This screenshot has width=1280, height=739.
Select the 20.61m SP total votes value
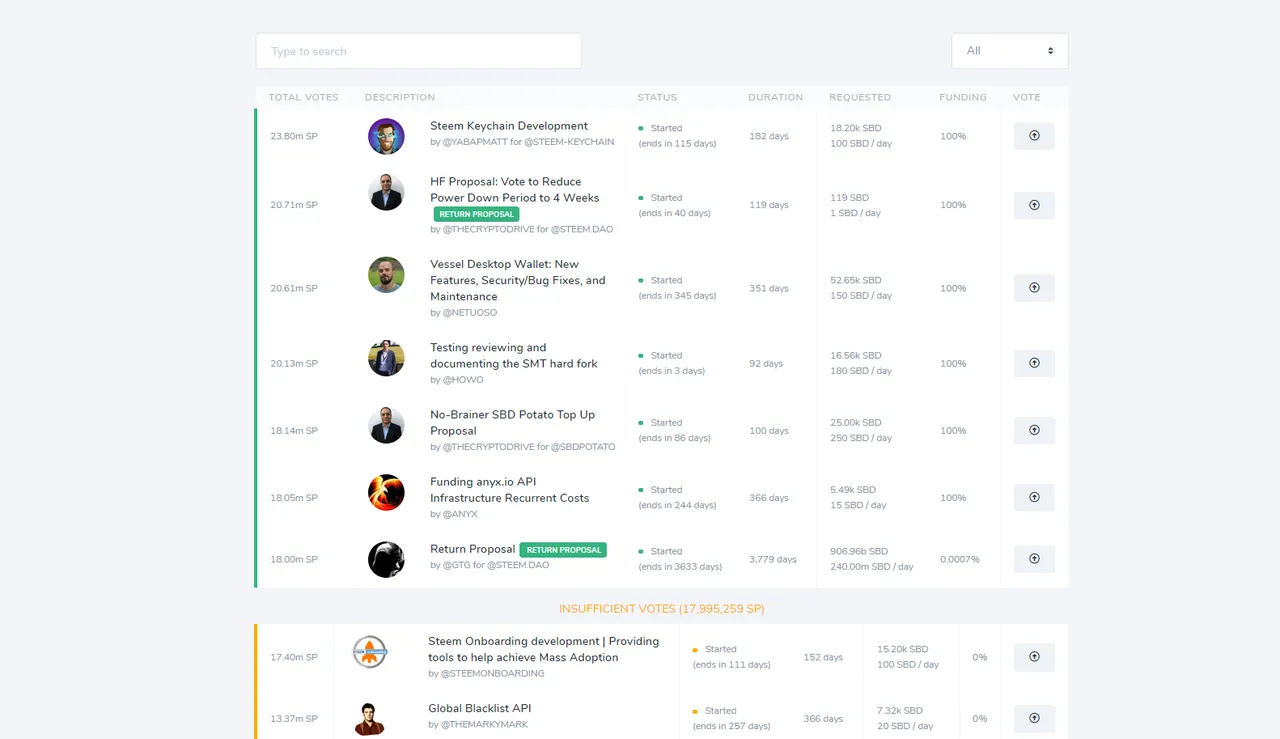point(294,288)
